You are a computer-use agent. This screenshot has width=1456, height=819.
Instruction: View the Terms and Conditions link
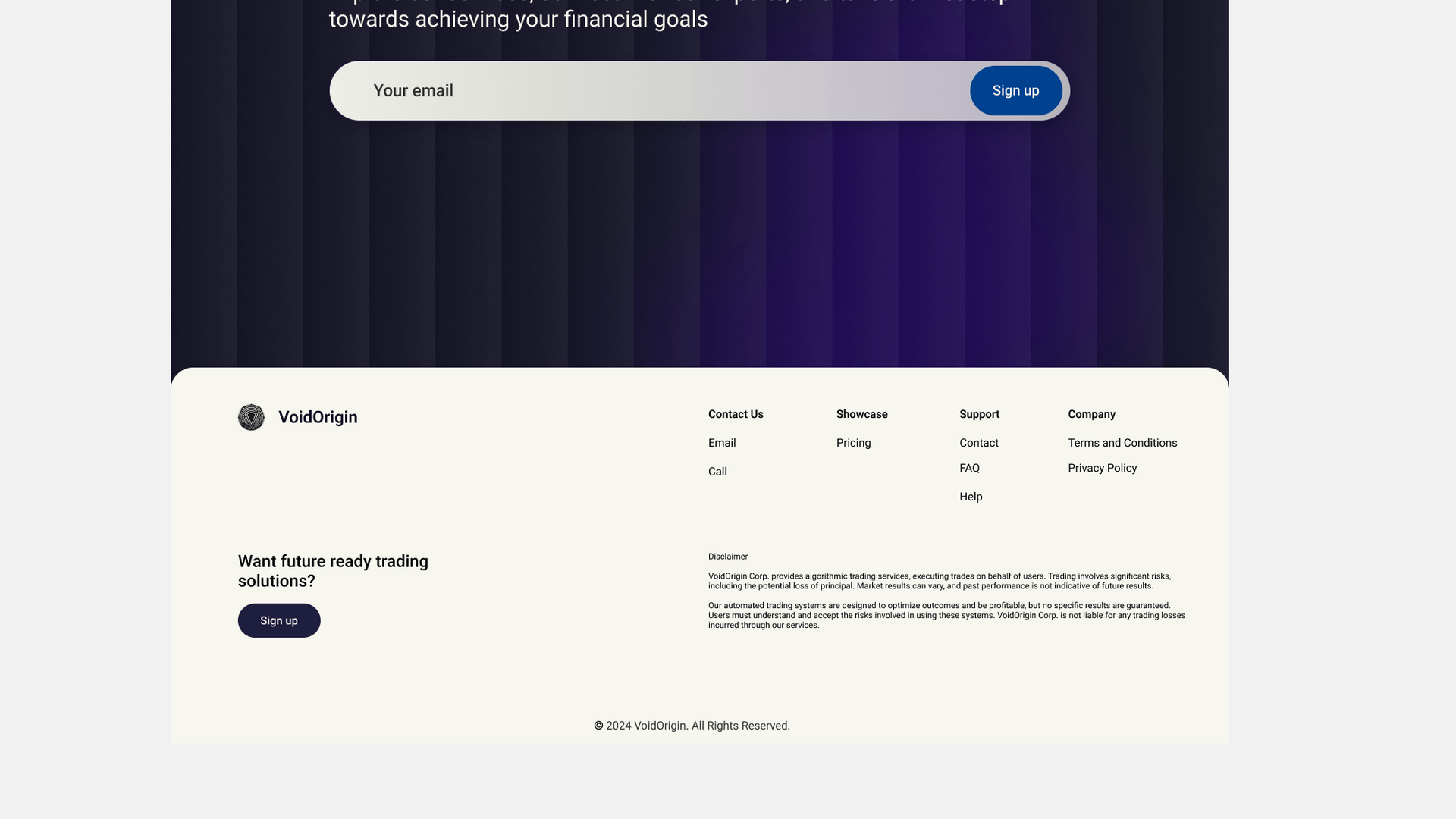1122,443
